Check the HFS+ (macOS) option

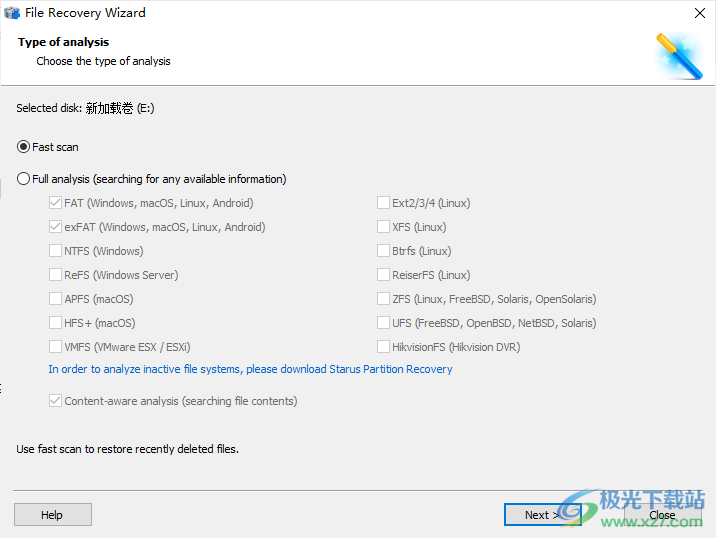56,323
